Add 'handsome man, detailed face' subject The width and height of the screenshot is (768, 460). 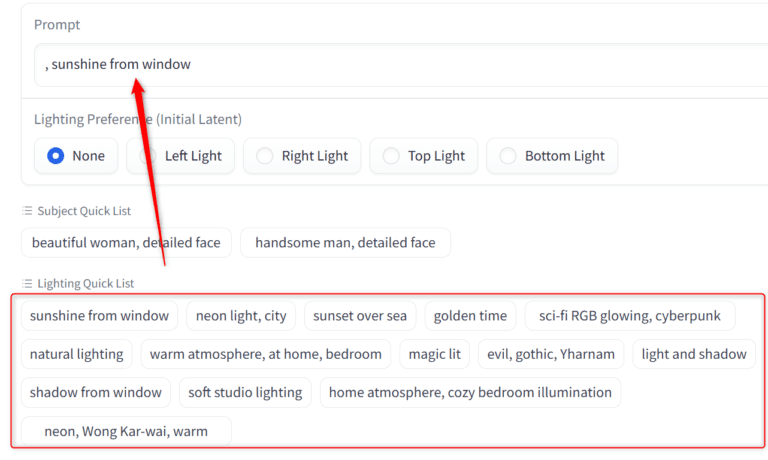click(345, 243)
